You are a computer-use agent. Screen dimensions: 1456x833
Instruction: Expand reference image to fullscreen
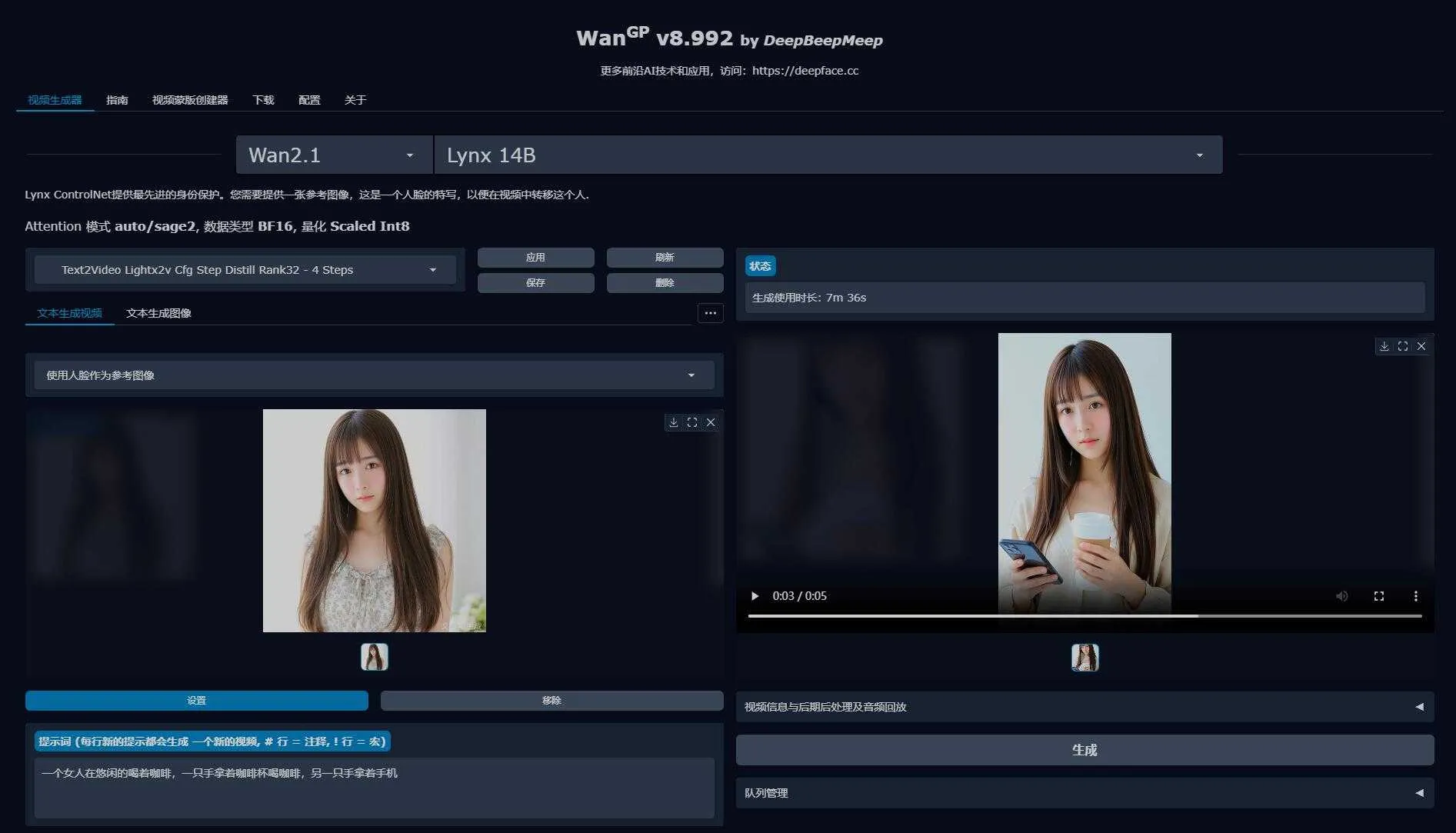pos(692,422)
